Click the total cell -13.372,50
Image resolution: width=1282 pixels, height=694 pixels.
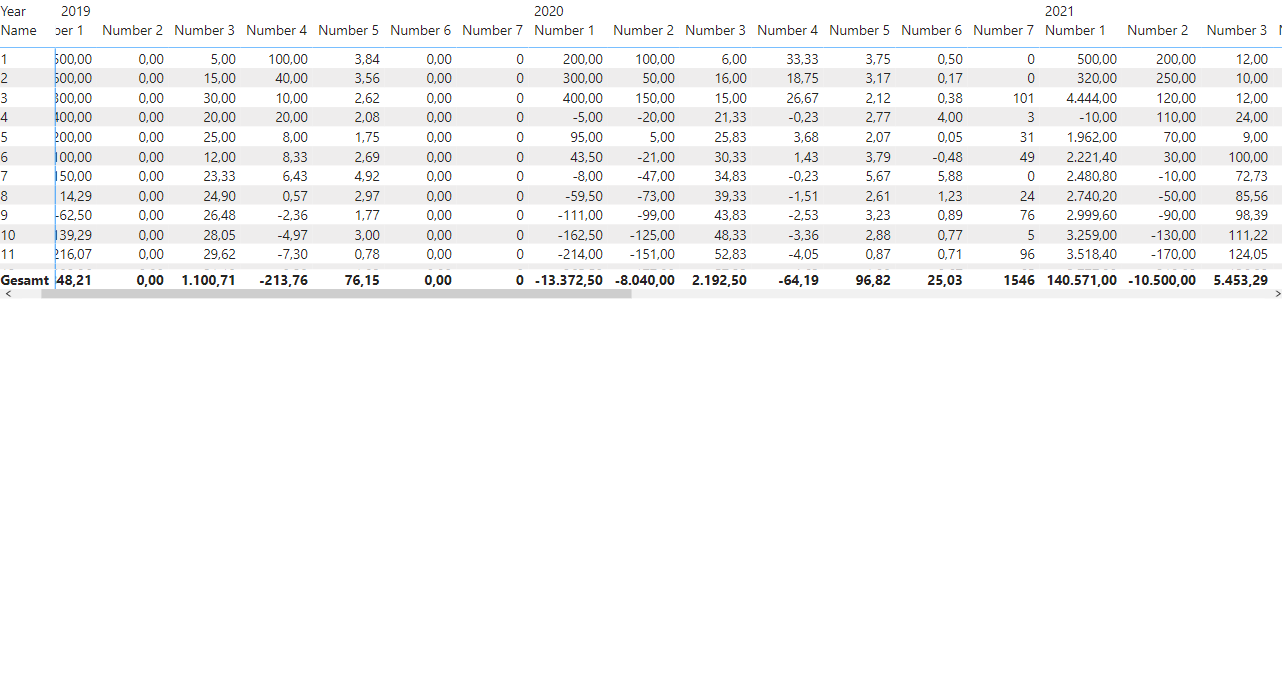(x=569, y=280)
